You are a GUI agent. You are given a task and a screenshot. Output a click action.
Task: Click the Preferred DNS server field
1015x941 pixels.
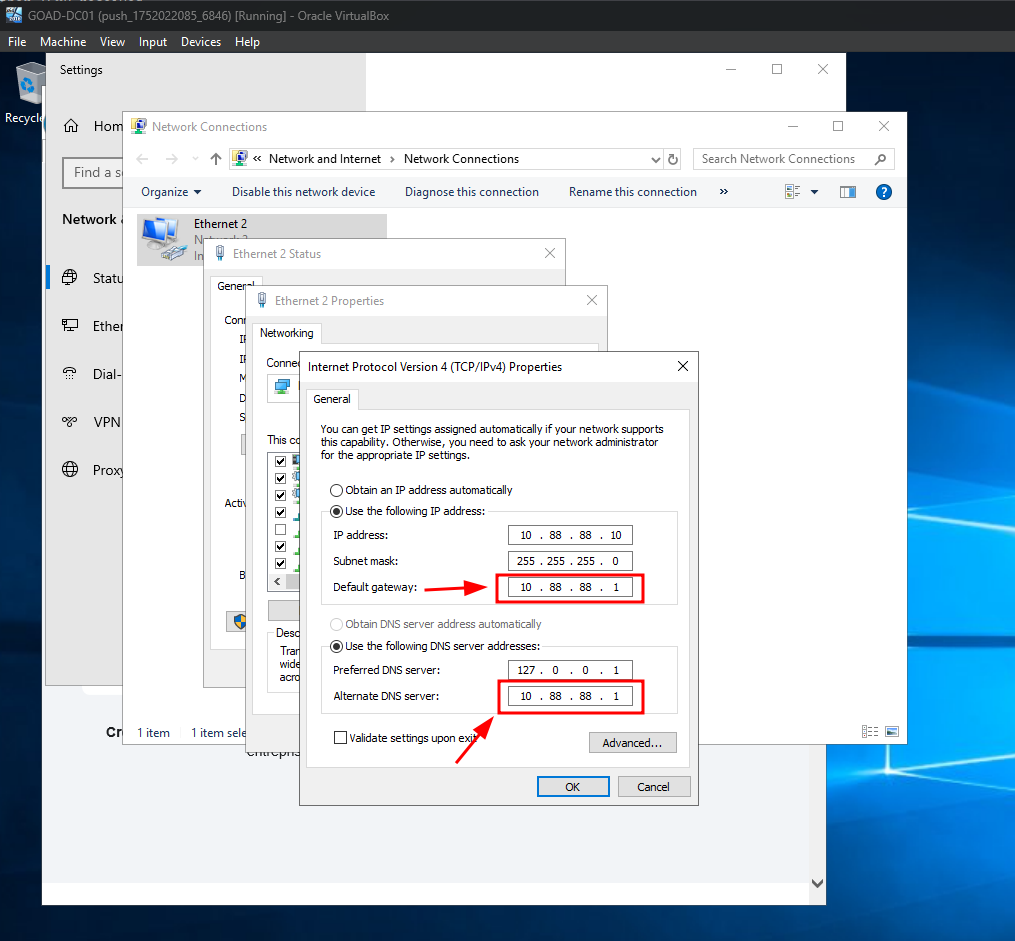[570, 670]
